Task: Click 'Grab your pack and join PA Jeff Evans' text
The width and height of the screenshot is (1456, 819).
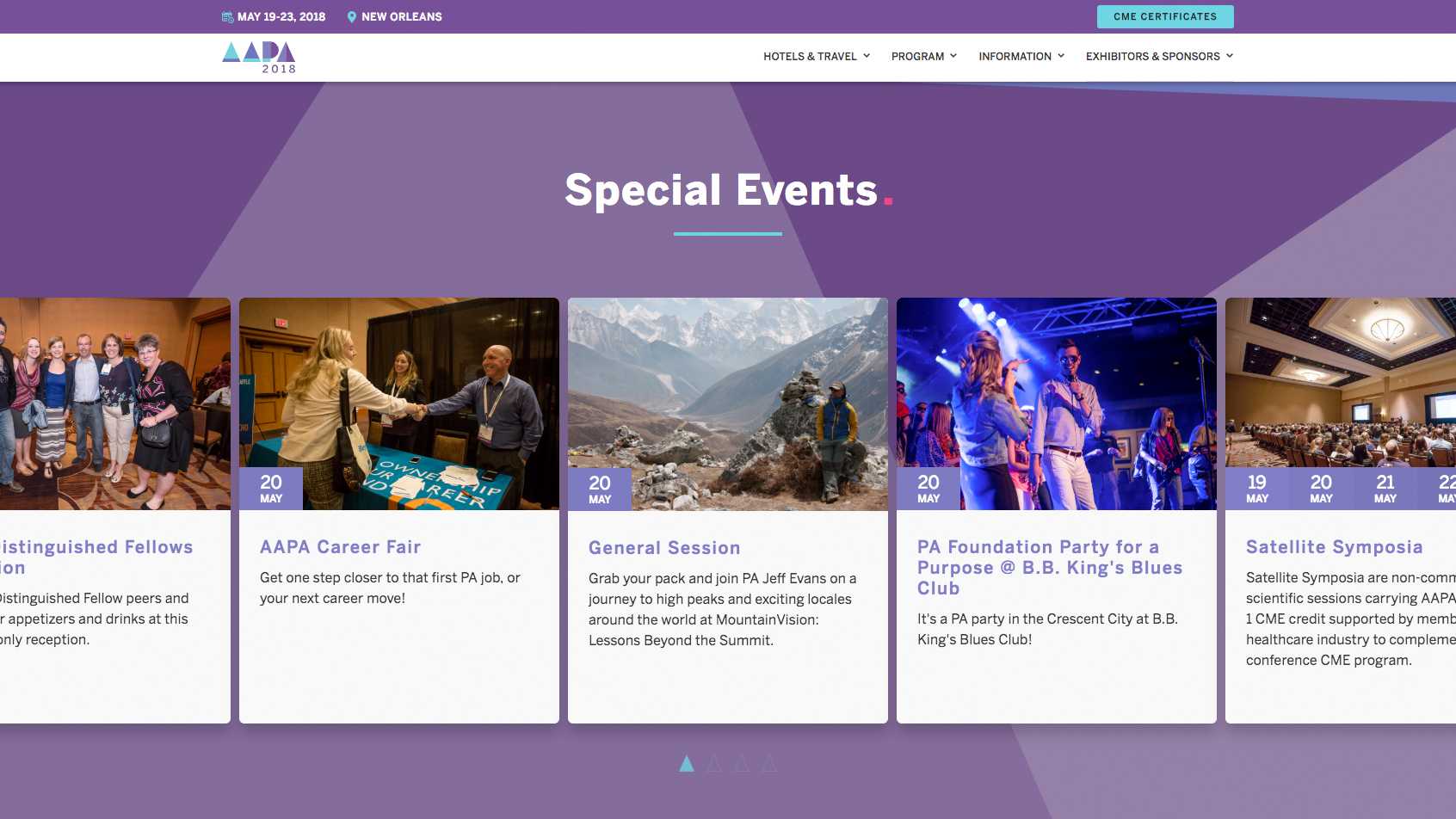Action: [x=723, y=609]
